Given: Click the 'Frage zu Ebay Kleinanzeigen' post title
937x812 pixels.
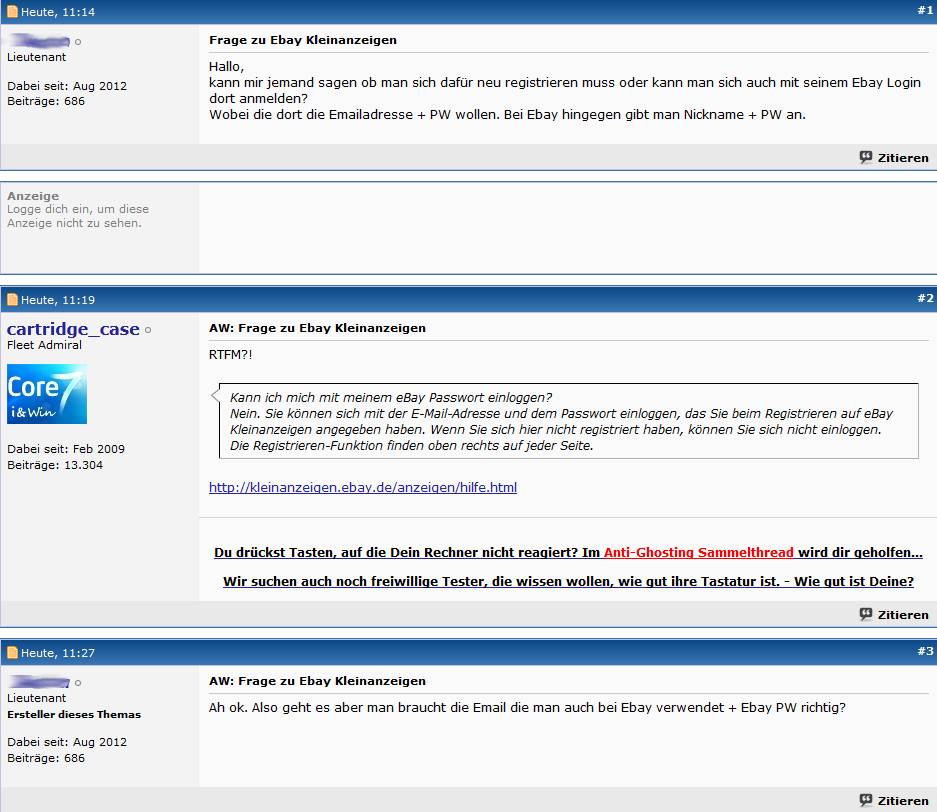Looking at the screenshot, I should 303,40.
